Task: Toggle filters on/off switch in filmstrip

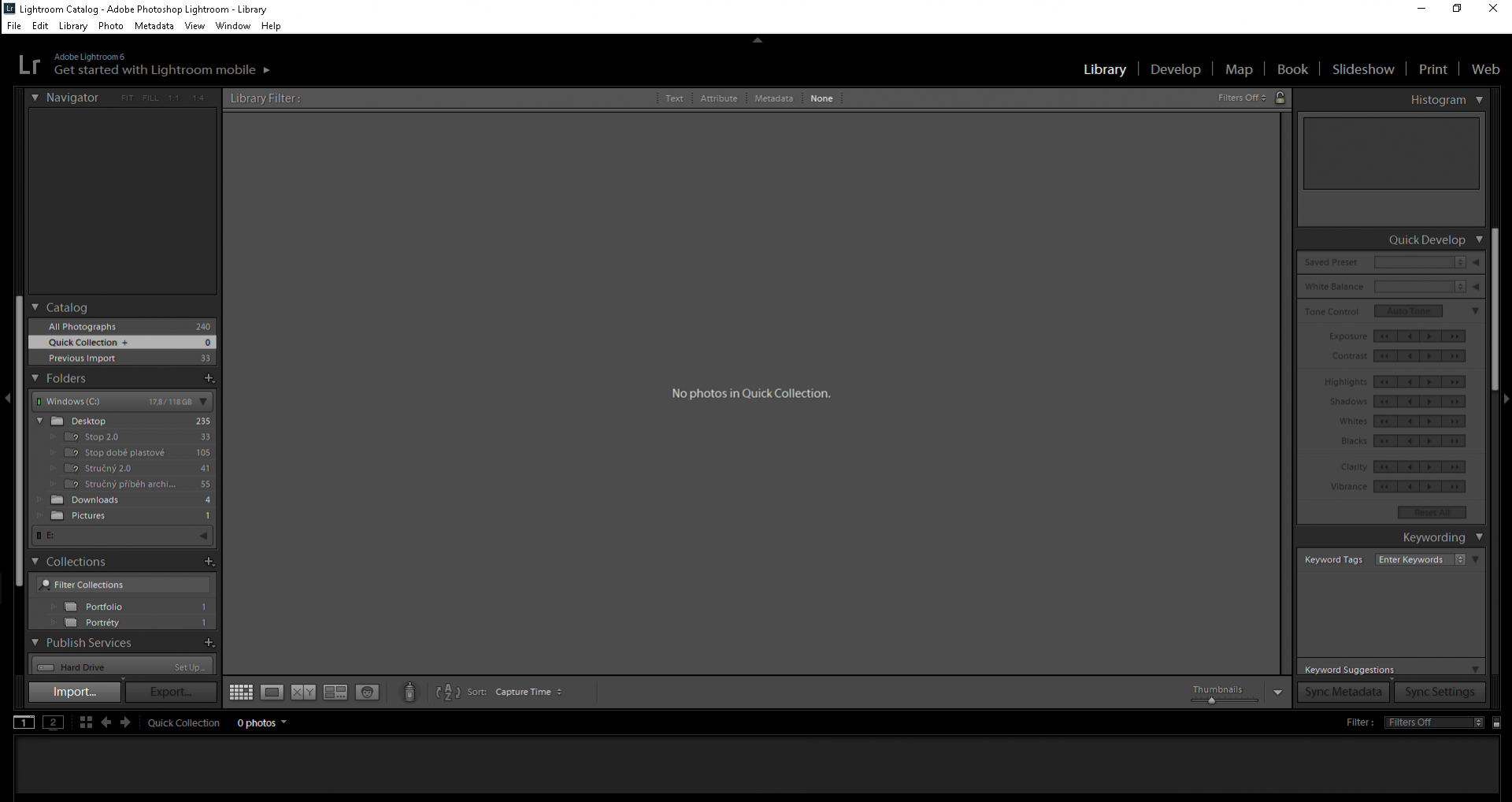Action: (1496, 722)
